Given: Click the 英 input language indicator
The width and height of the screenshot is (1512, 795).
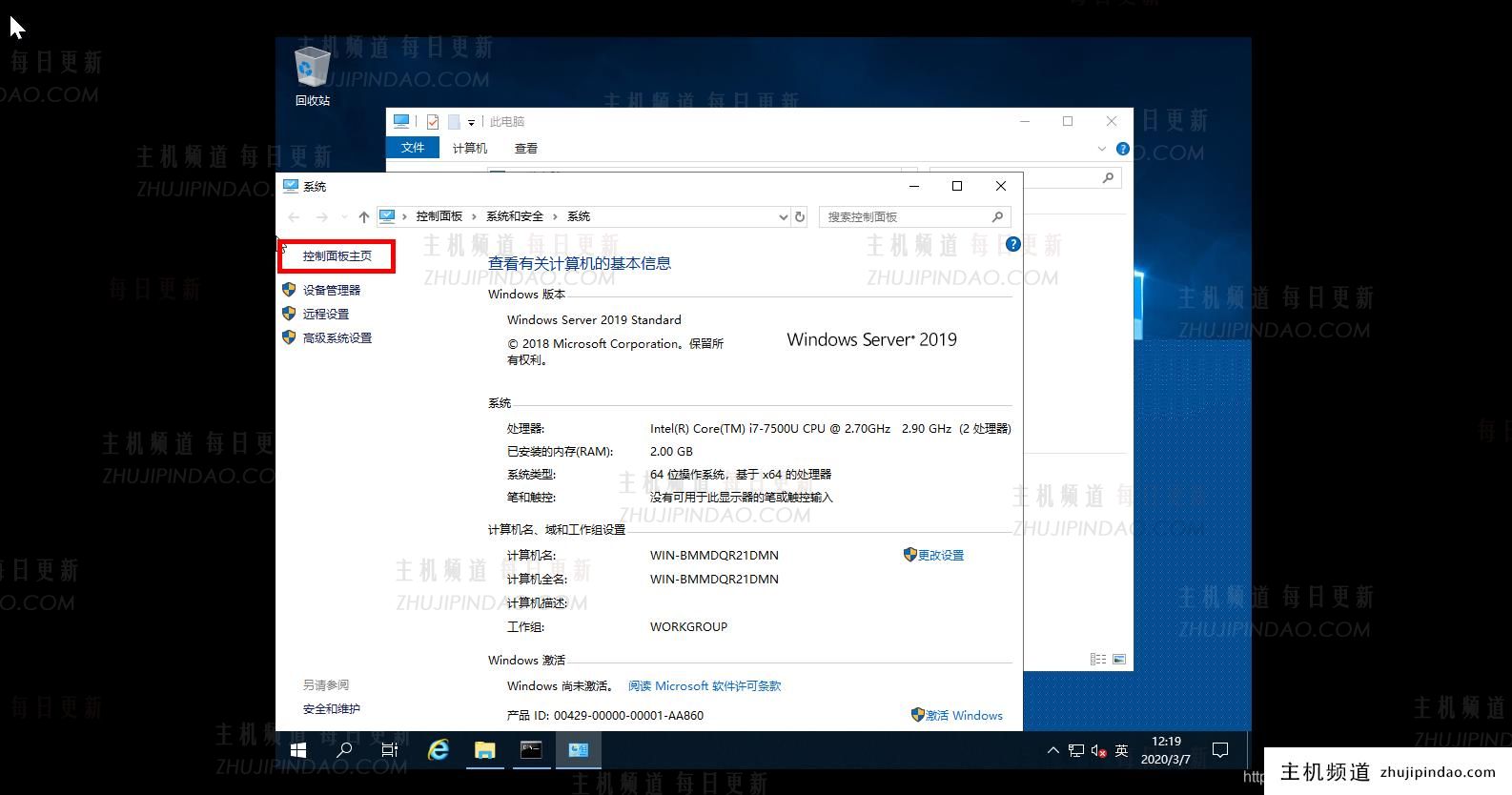Looking at the screenshot, I should point(1122,751).
